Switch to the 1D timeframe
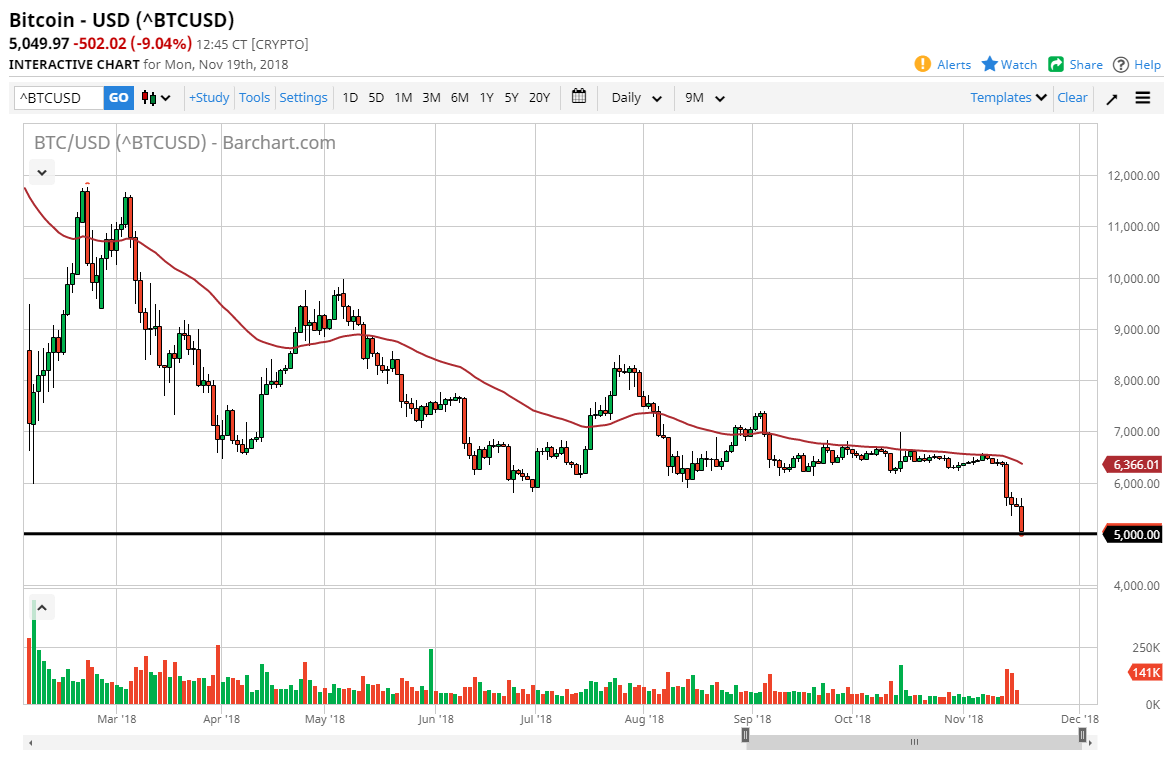This screenshot has height=763, width=1170. click(x=350, y=97)
